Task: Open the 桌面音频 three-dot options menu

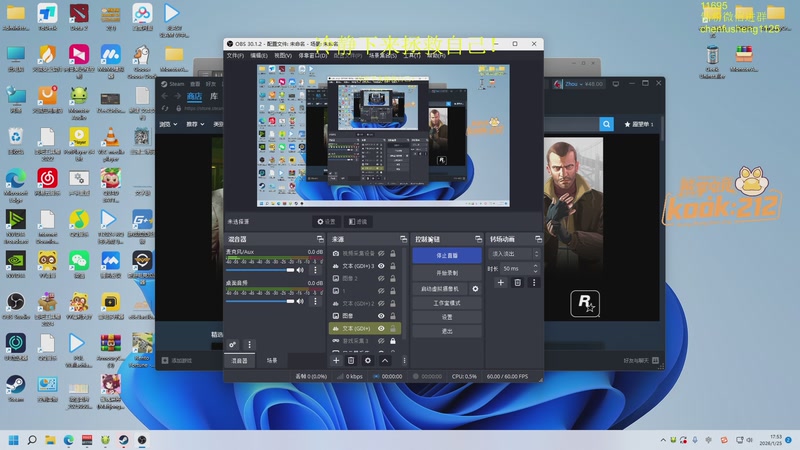Action: click(x=315, y=300)
